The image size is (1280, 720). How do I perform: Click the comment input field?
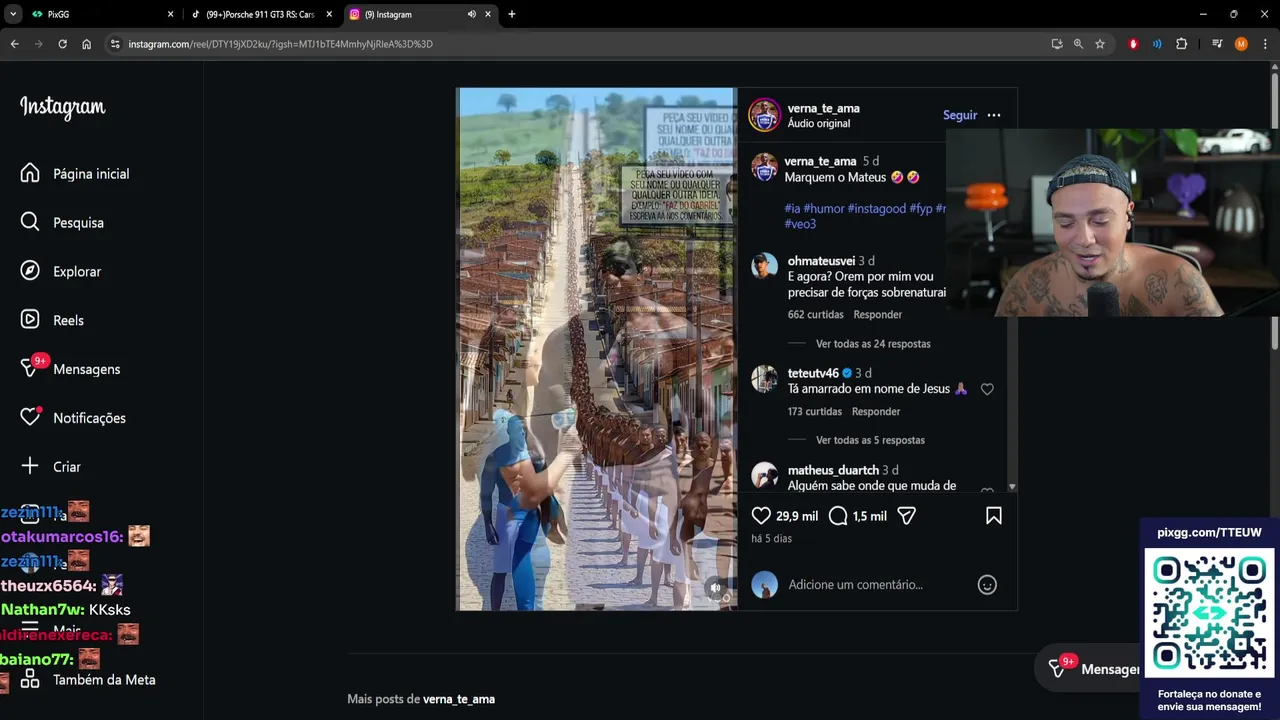tap(870, 585)
